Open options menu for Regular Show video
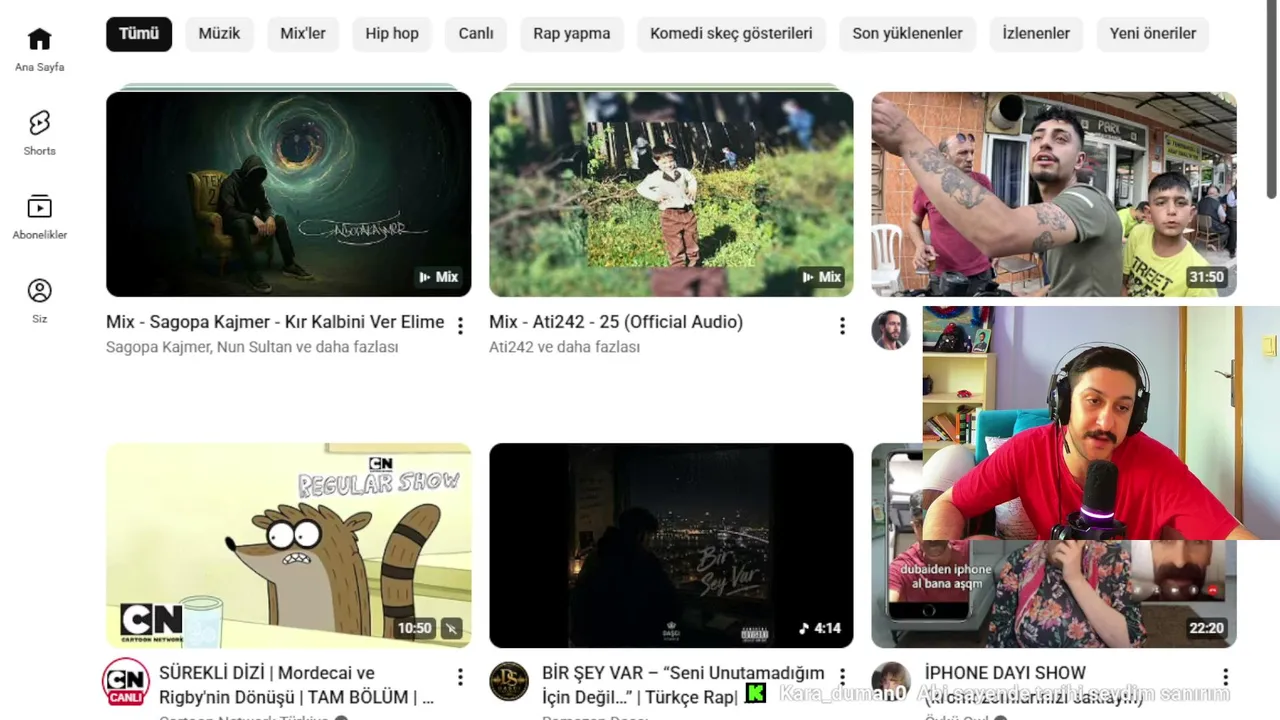 [x=460, y=677]
